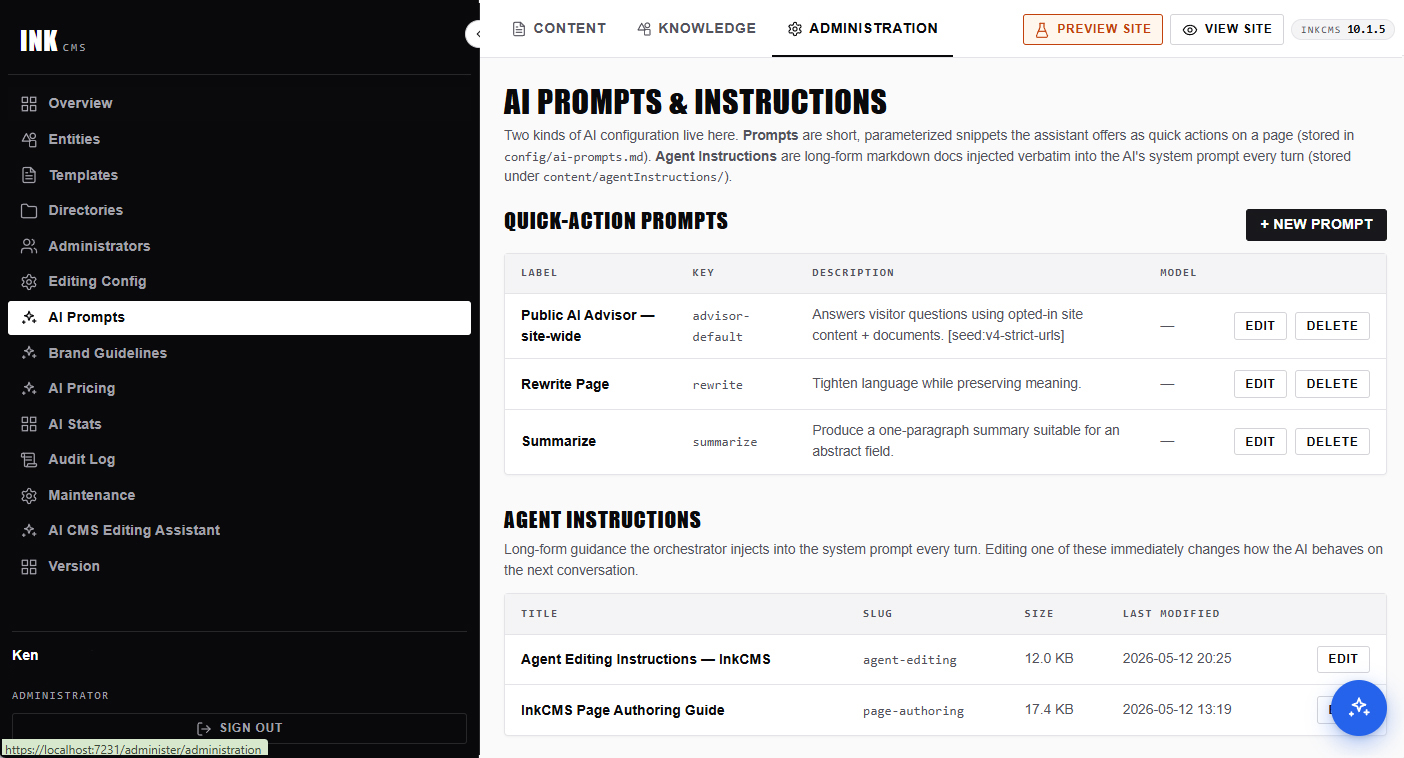Delete the Rewrite Page prompt

[x=1332, y=384]
